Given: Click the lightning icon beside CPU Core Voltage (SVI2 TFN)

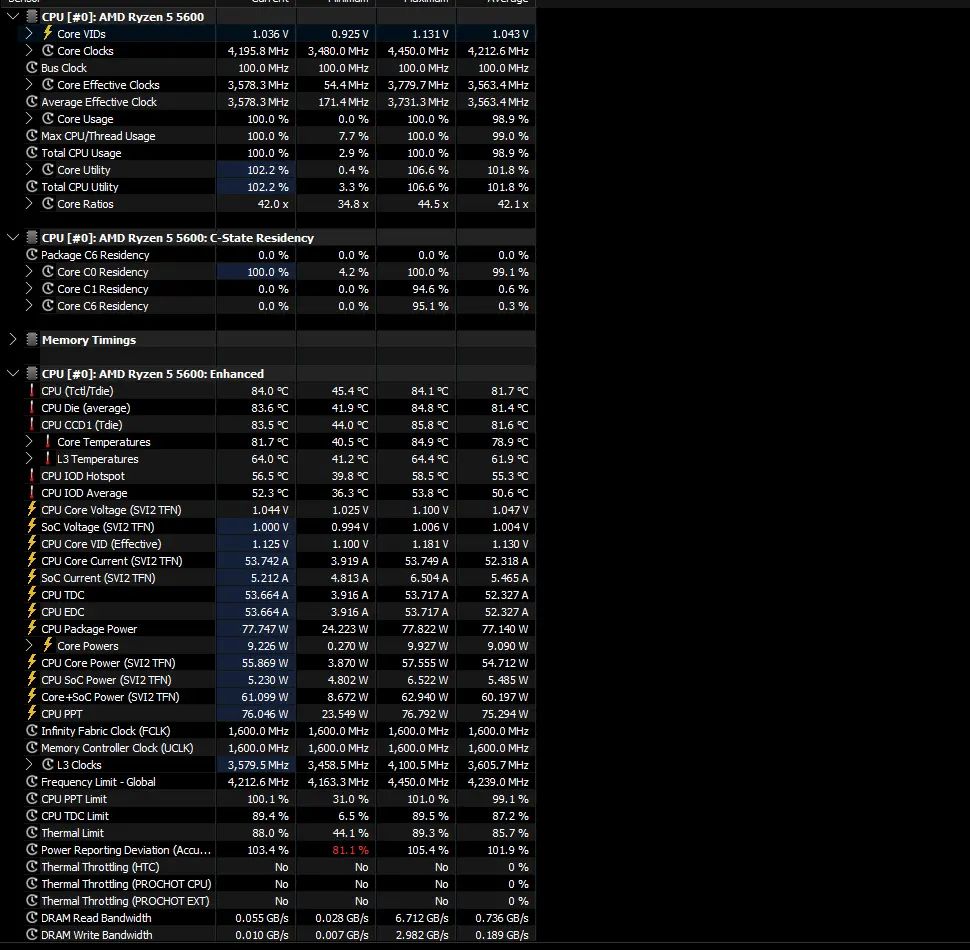Looking at the screenshot, I should point(32,510).
